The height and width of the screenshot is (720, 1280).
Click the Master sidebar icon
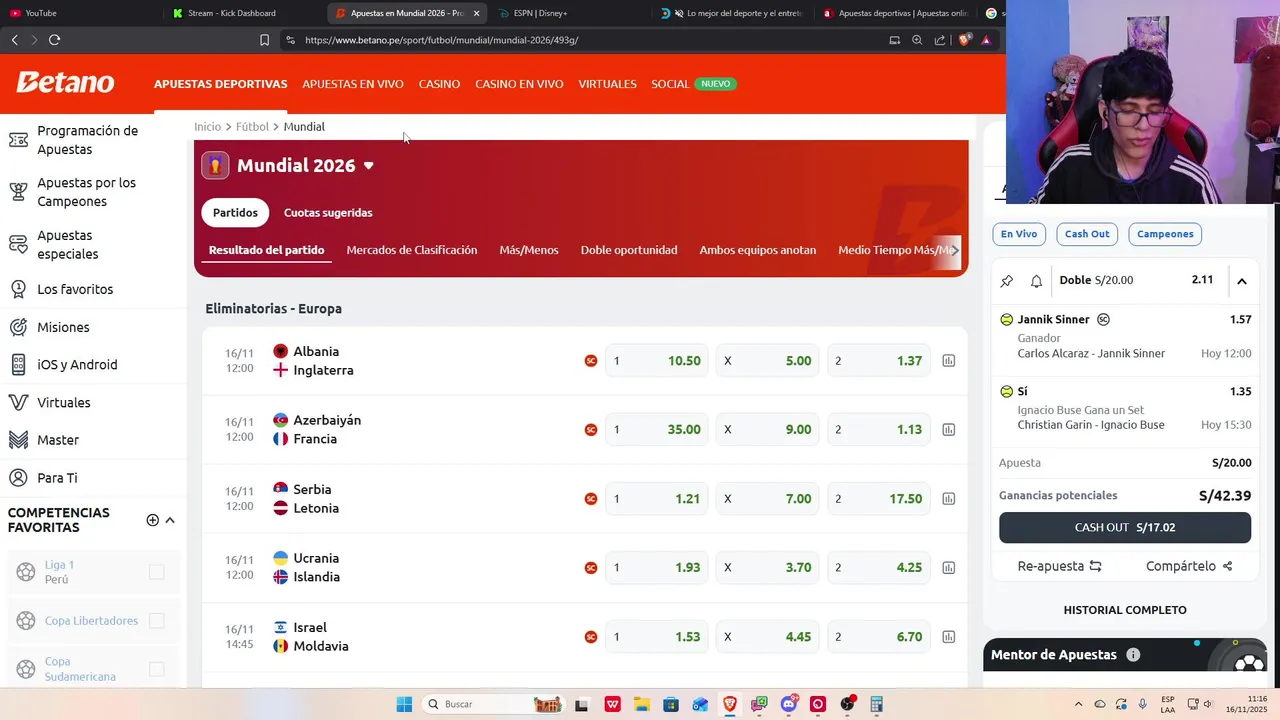[x=18, y=440]
